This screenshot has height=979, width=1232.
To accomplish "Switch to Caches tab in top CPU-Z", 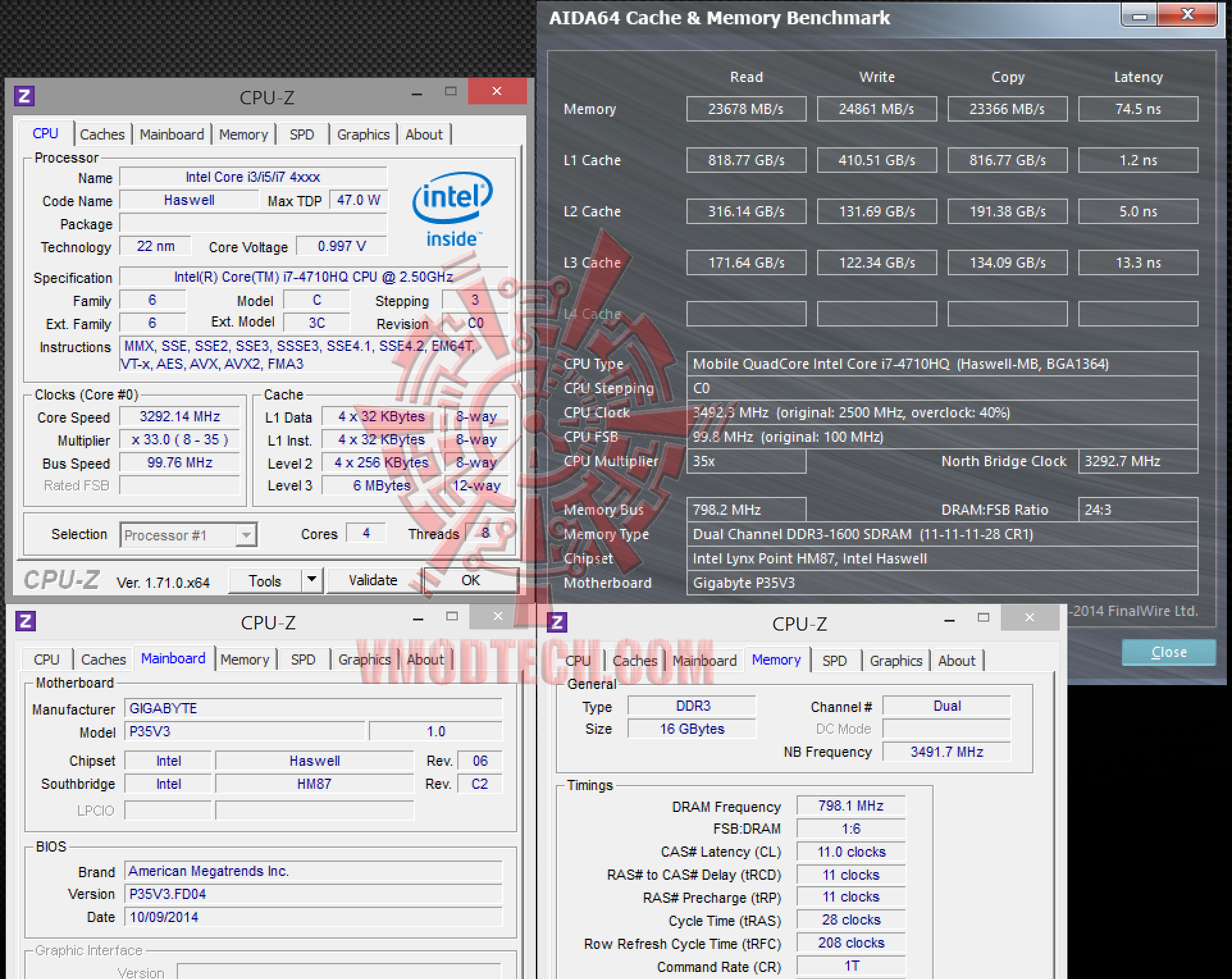I will [102, 134].
